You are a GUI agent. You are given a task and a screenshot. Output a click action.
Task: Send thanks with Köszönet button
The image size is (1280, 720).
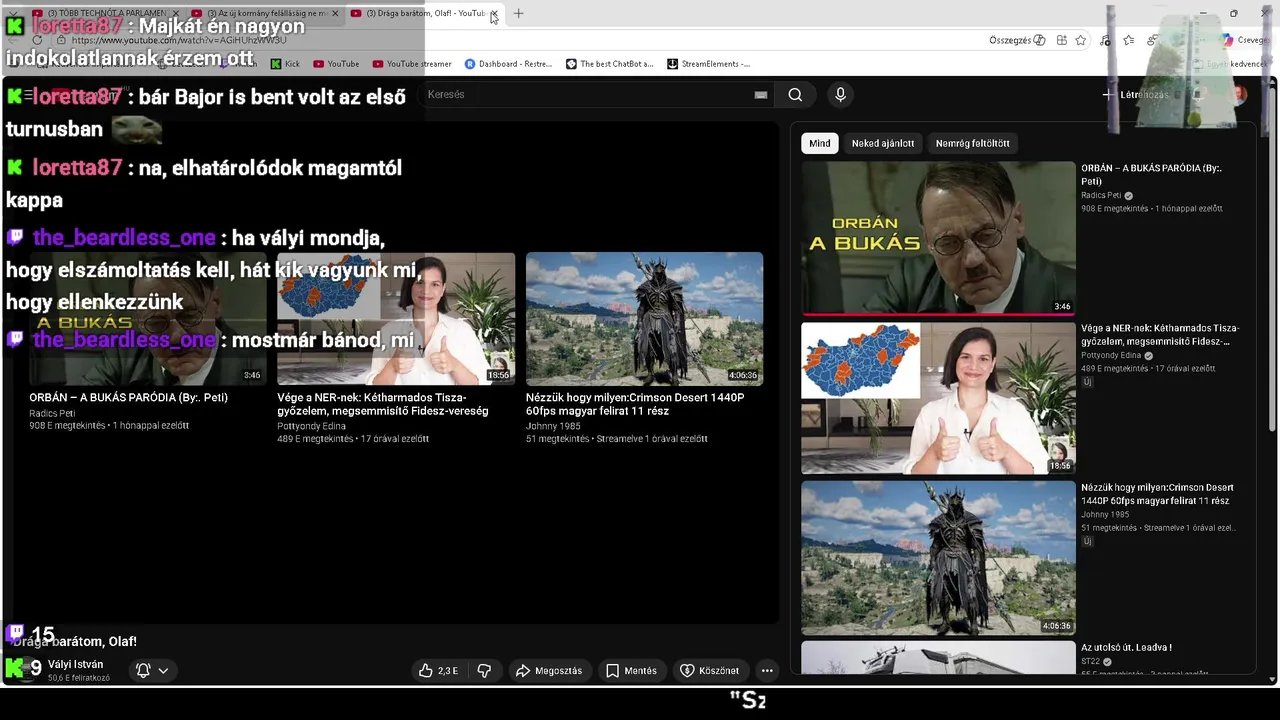pos(710,671)
